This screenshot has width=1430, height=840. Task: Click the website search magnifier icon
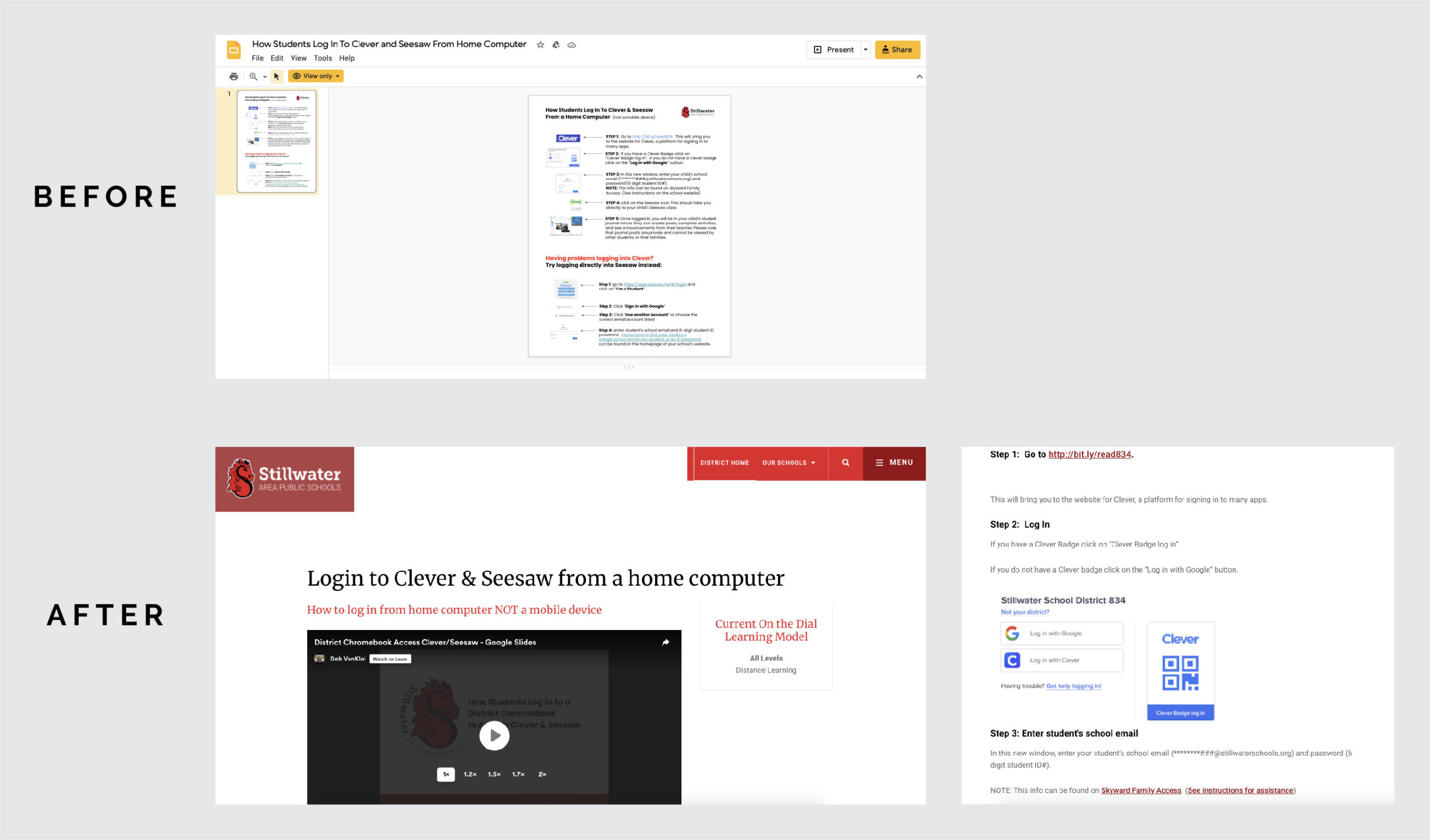click(846, 462)
